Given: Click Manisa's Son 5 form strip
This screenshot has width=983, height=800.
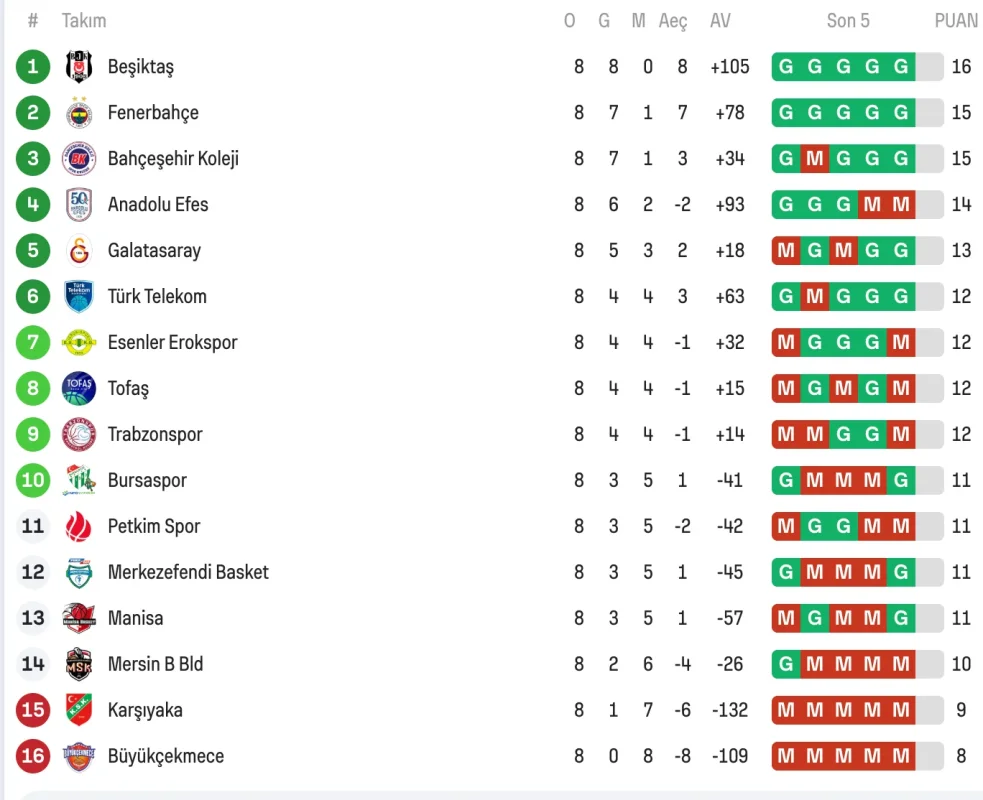Looking at the screenshot, I should coord(857,619).
